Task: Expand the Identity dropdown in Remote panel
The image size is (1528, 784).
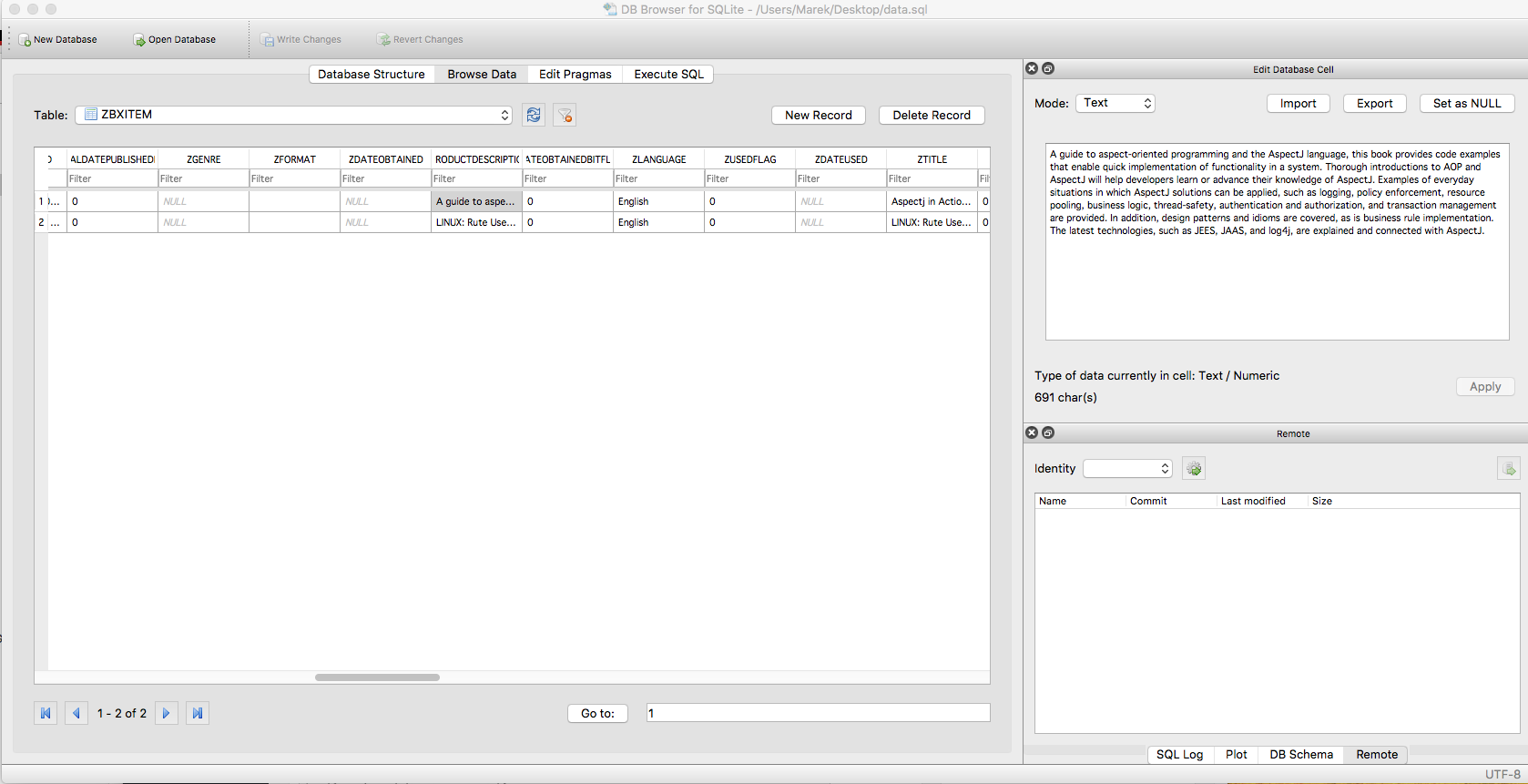Action: (x=1127, y=468)
